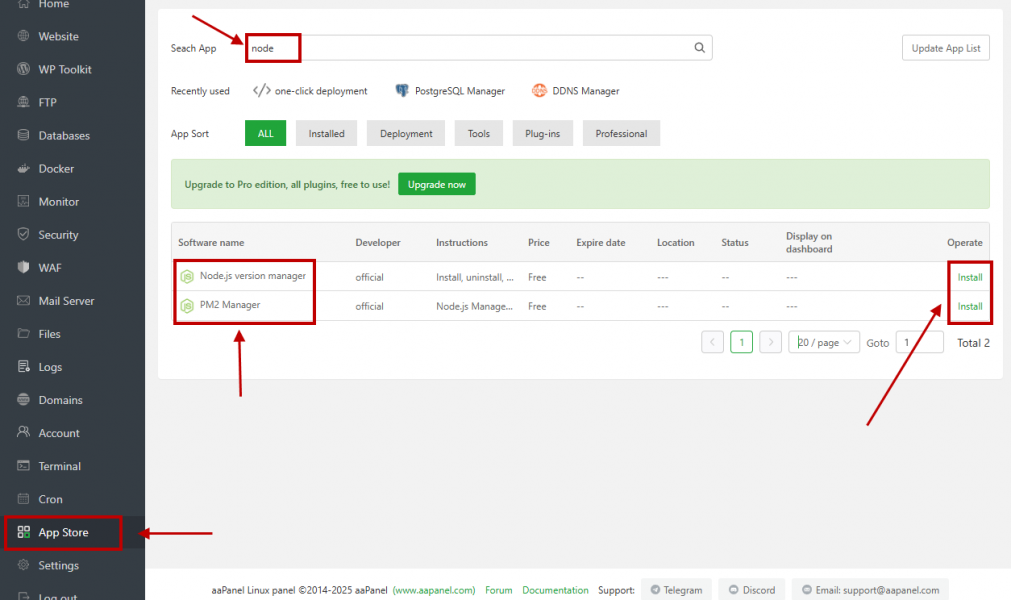The image size is (1011, 600).
Task: Click the Account person icon
Action: (x=23, y=432)
